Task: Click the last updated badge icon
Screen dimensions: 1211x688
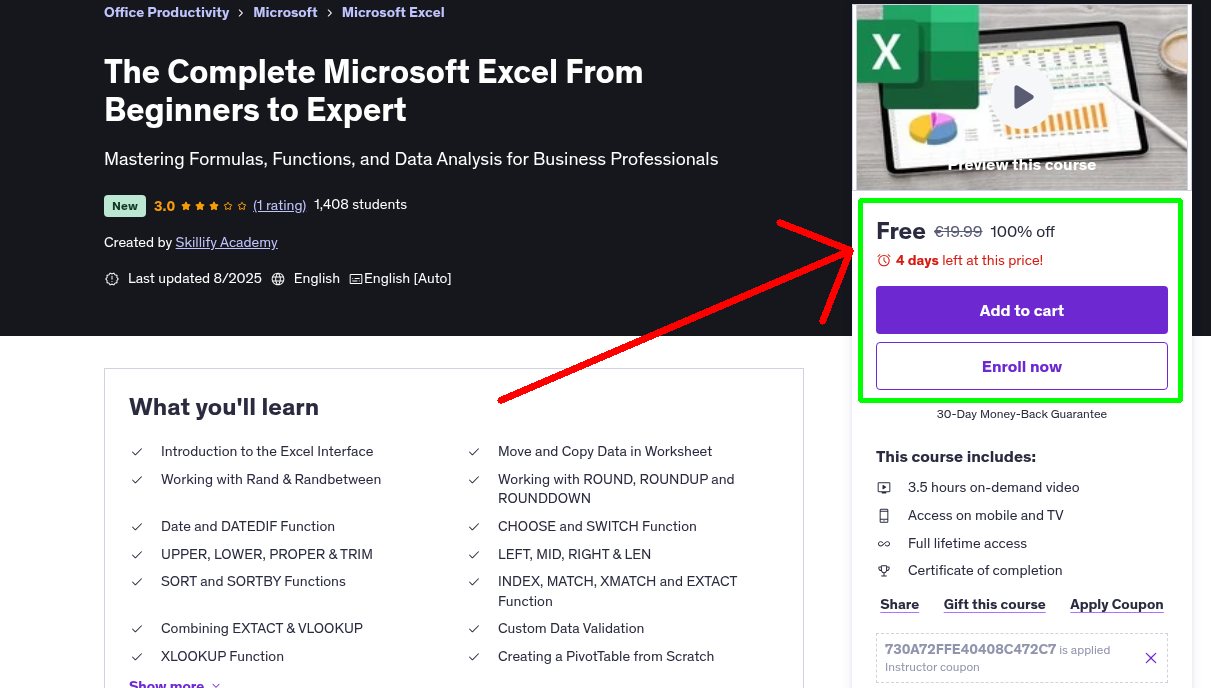Action: pos(112,279)
